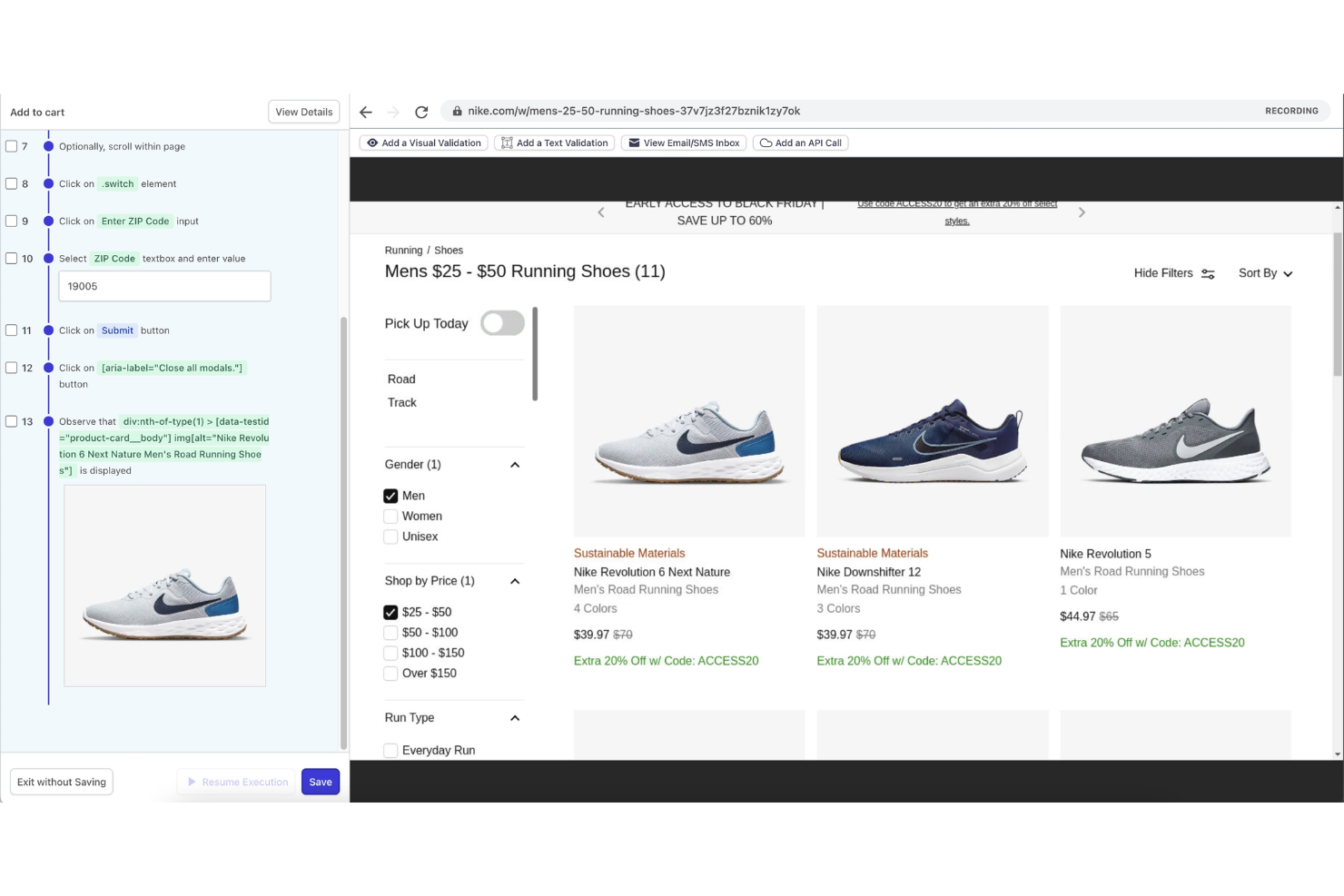Click Resume Execution button
The height and width of the screenshot is (896, 1344).
[x=237, y=782]
